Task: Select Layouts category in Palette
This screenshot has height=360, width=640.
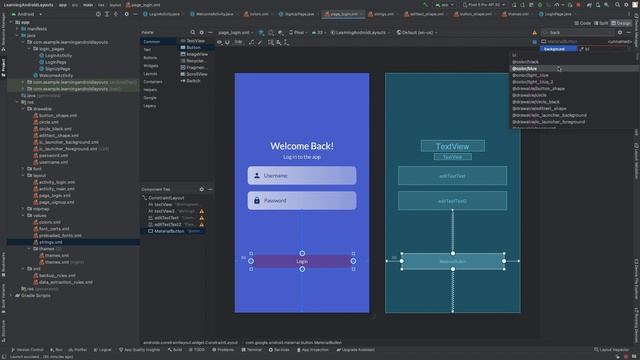Action: pyautogui.click(x=151, y=74)
